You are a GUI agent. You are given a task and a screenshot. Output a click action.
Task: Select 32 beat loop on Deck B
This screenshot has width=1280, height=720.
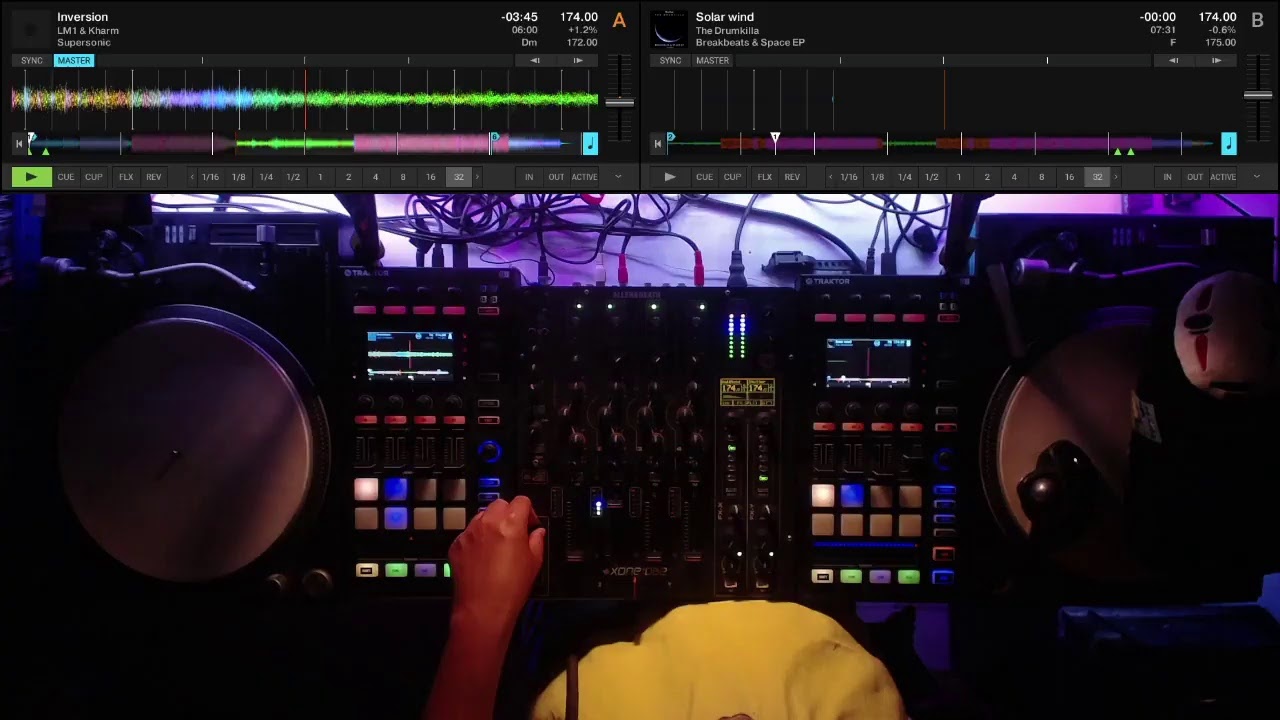click(1097, 177)
